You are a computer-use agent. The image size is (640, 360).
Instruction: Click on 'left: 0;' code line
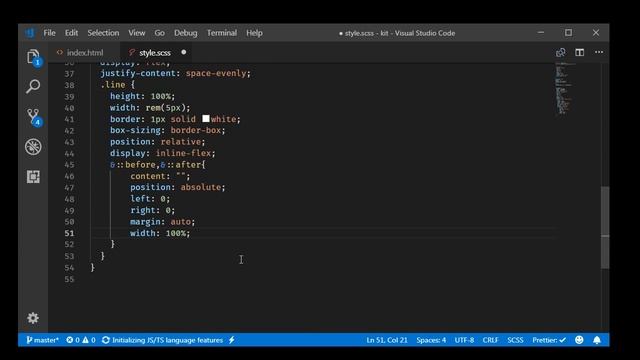[x=150, y=199]
